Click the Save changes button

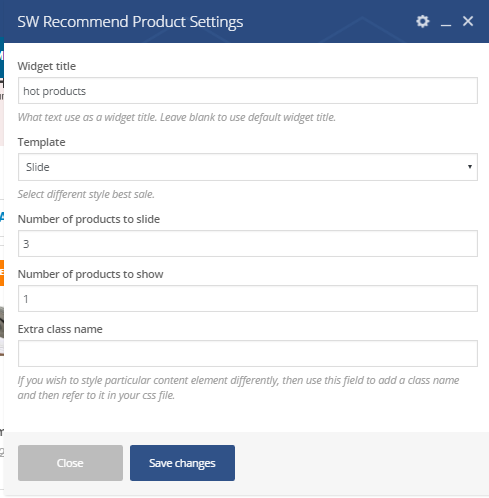coord(182,463)
